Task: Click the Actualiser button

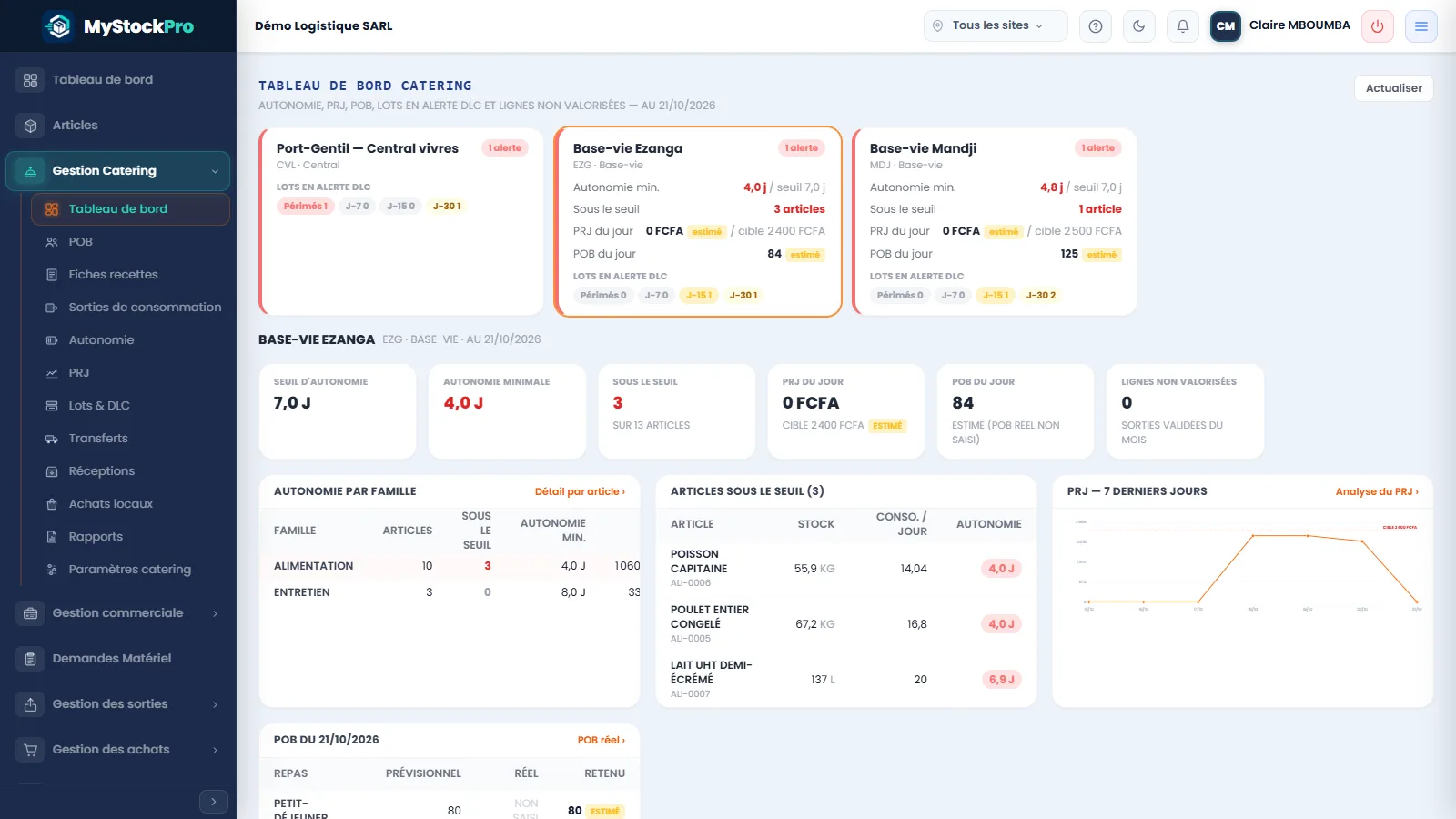Action: pyautogui.click(x=1393, y=88)
